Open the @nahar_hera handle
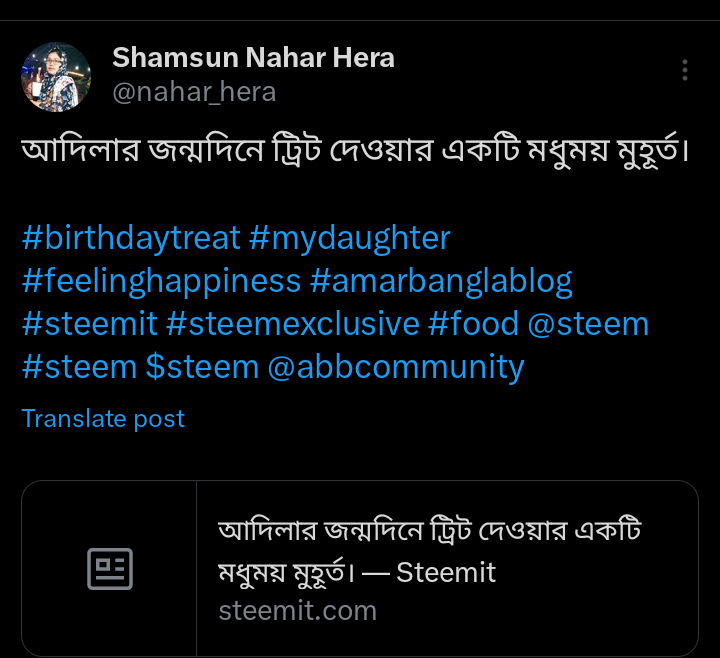The width and height of the screenshot is (720, 658). tap(194, 92)
